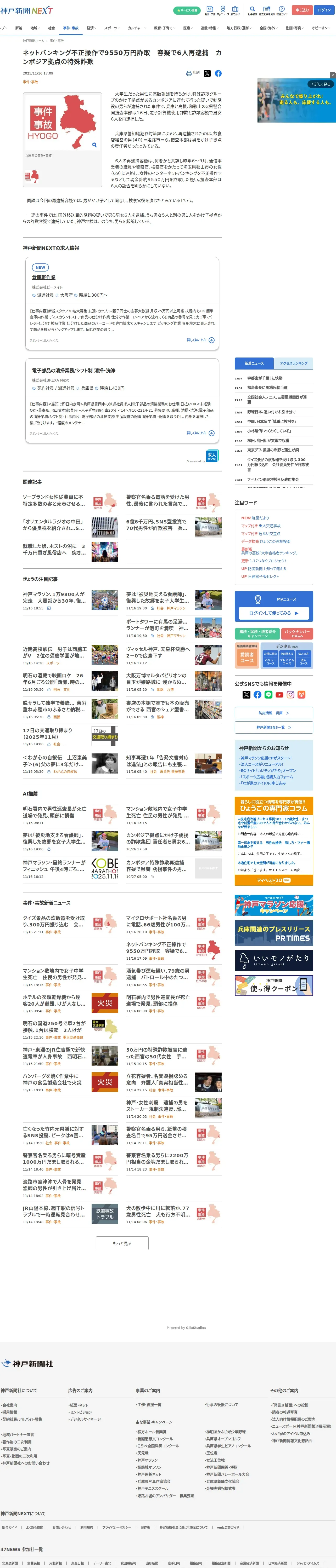Open the YouTube channel under 公式SNS
The width and height of the screenshot is (336, 1568).
pos(279,695)
